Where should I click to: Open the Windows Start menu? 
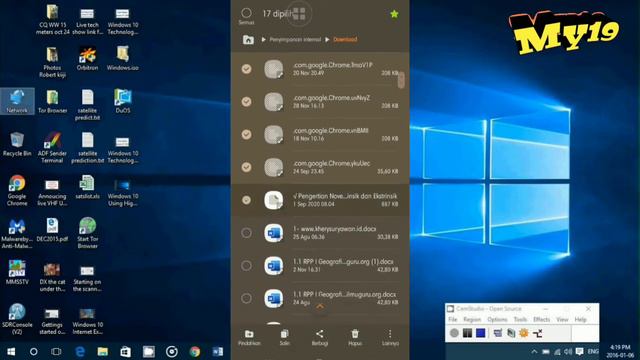11,351
